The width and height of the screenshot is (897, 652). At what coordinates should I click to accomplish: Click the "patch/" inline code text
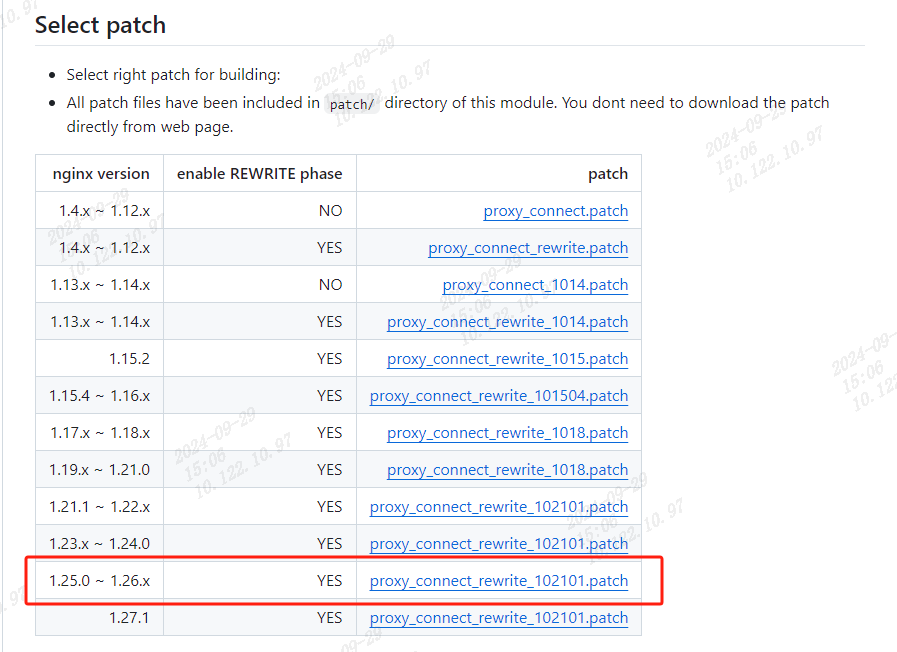pos(352,104)
